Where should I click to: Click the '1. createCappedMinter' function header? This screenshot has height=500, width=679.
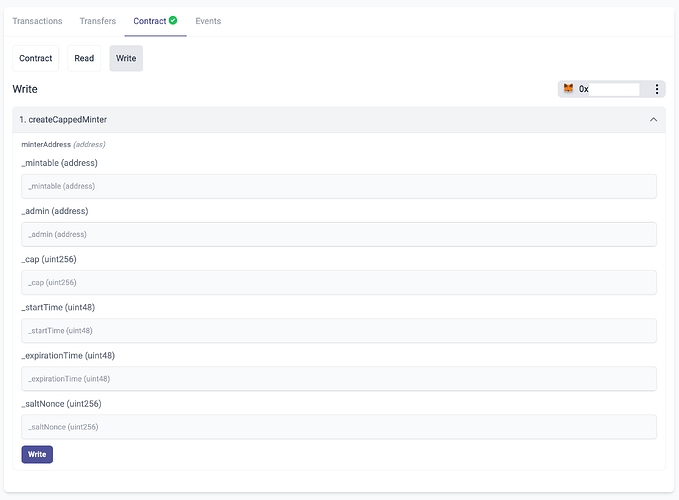[64, 119]
